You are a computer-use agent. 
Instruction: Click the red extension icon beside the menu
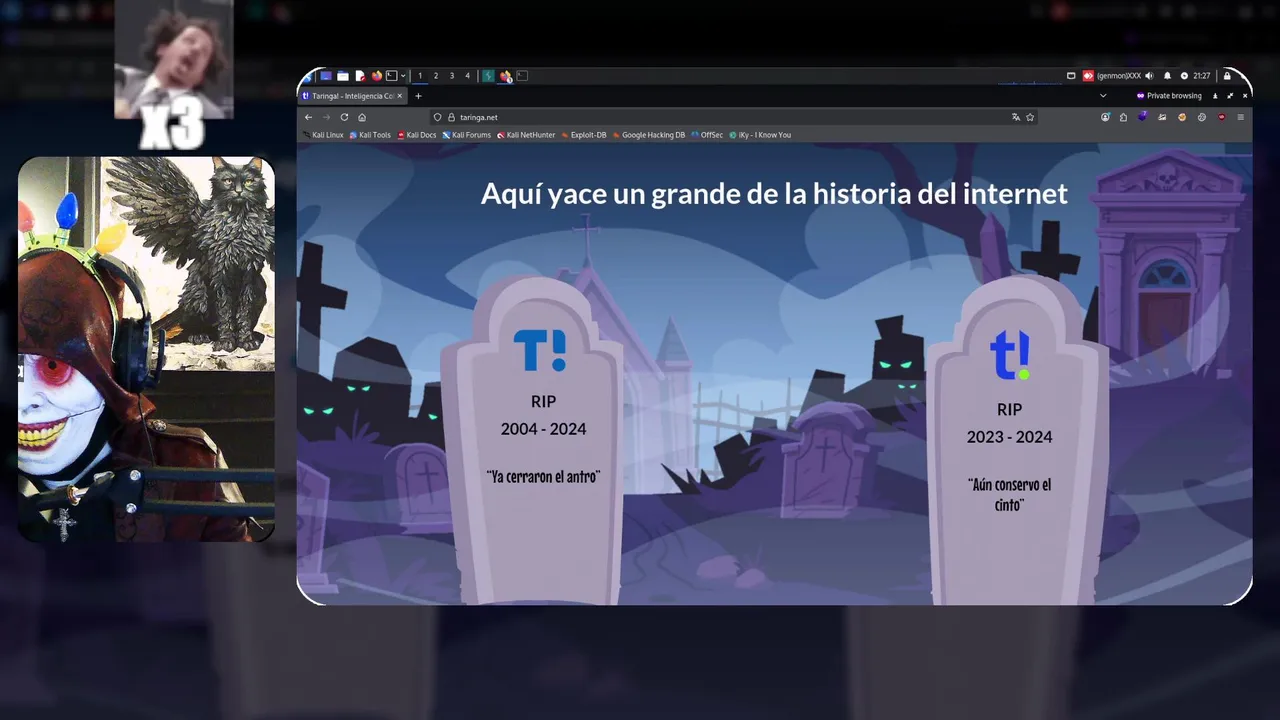pos(1221,117)
